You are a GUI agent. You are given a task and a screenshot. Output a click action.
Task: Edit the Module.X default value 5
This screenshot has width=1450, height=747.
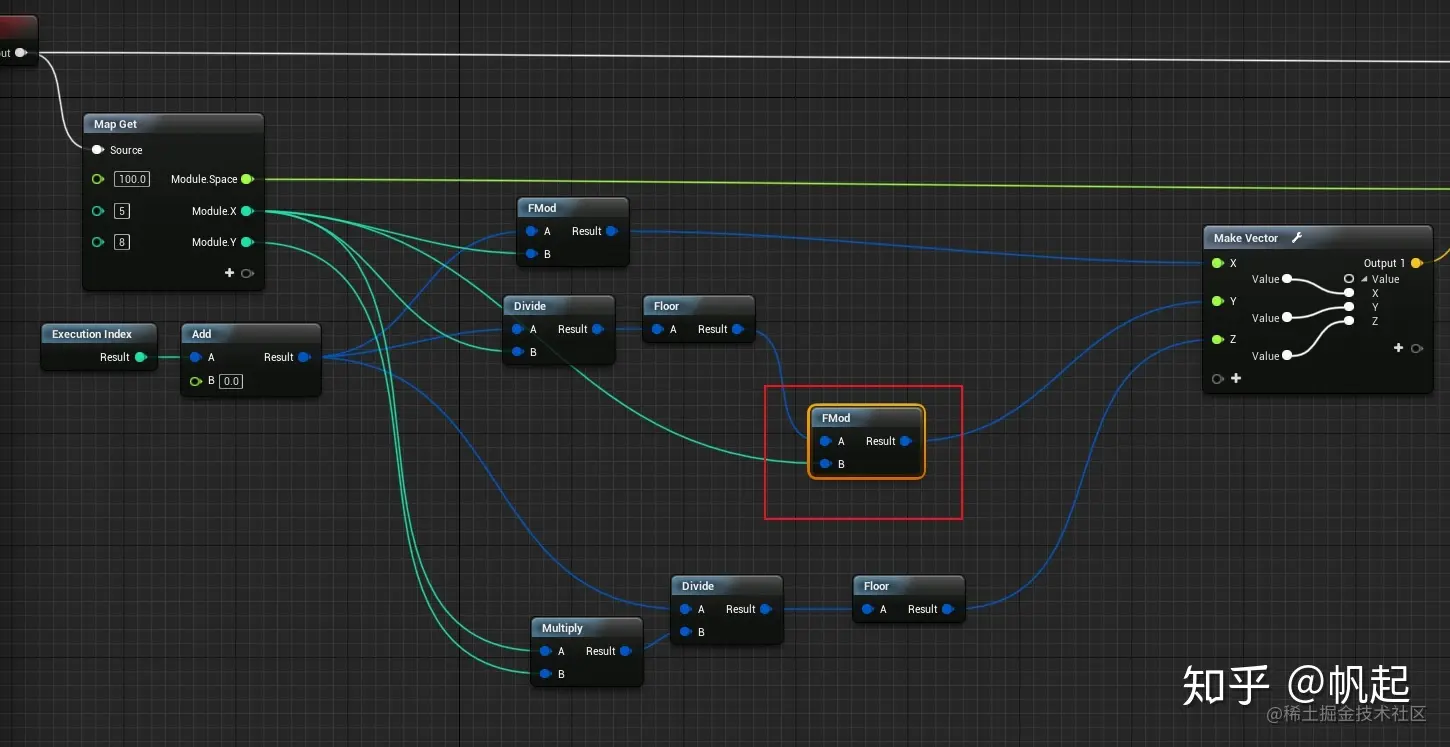tap(122, 211)
